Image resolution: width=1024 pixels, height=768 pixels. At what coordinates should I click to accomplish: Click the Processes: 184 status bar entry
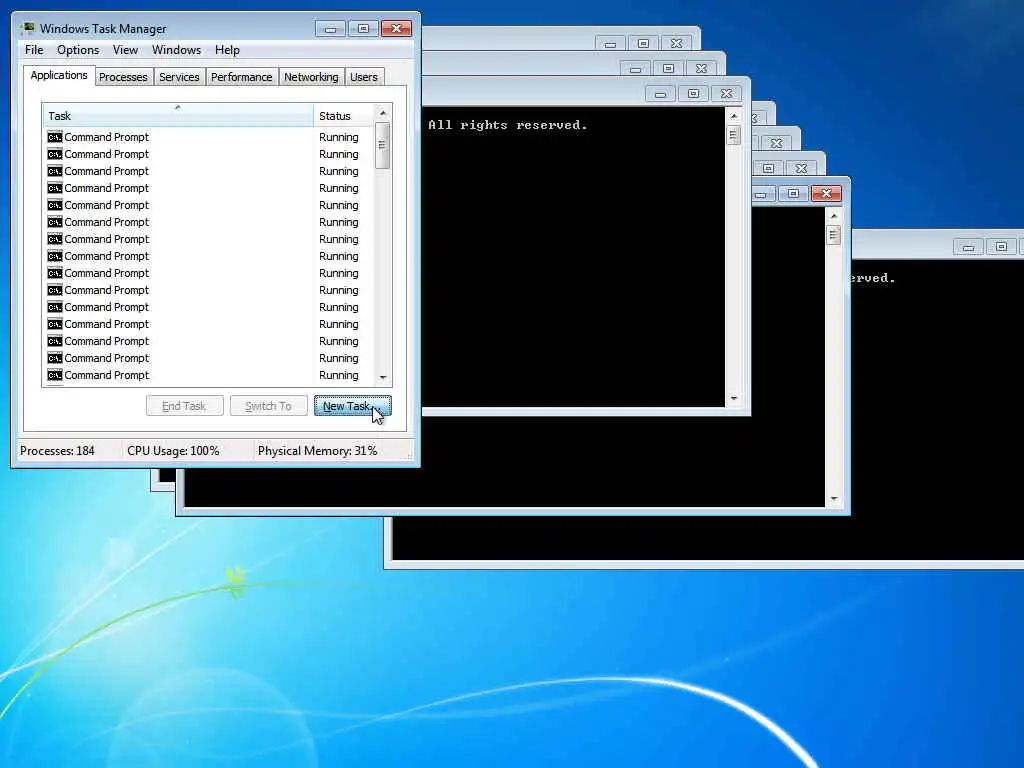coord(57,451)
